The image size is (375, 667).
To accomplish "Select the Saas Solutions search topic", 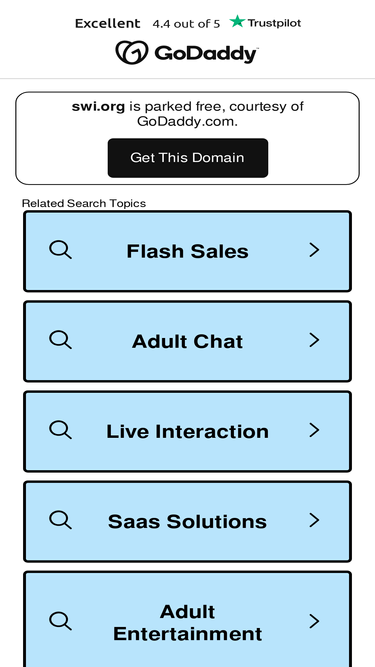I will (188, 522).
